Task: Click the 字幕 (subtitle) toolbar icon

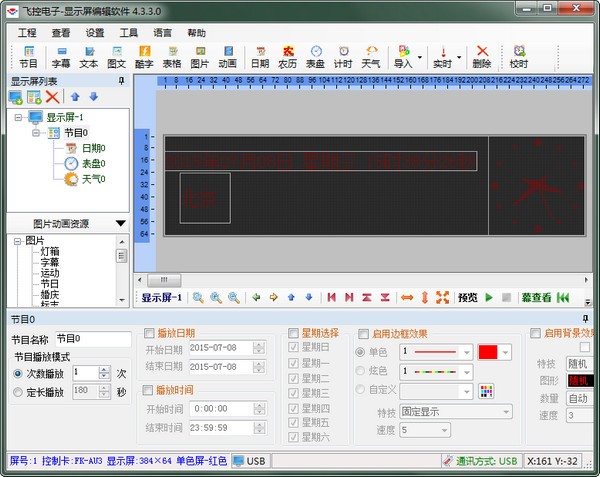Action: 61,55
